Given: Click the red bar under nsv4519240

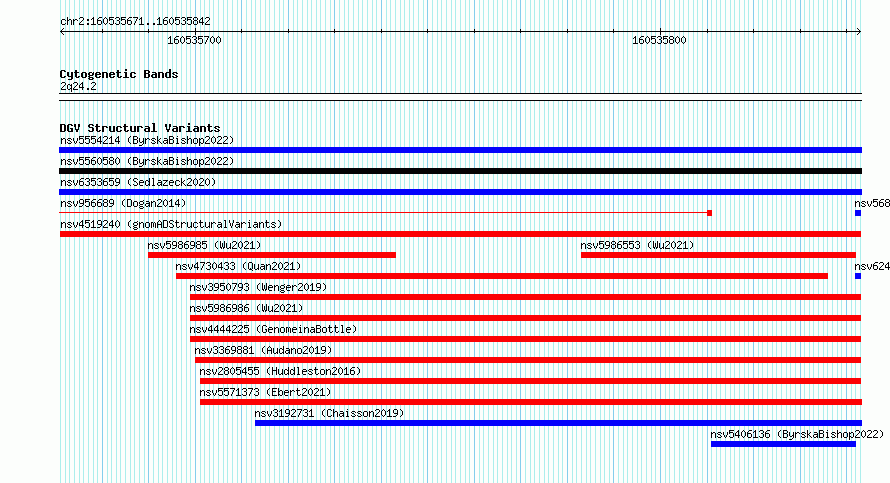Looking at the screenshot, I should (x=460, y=234).
